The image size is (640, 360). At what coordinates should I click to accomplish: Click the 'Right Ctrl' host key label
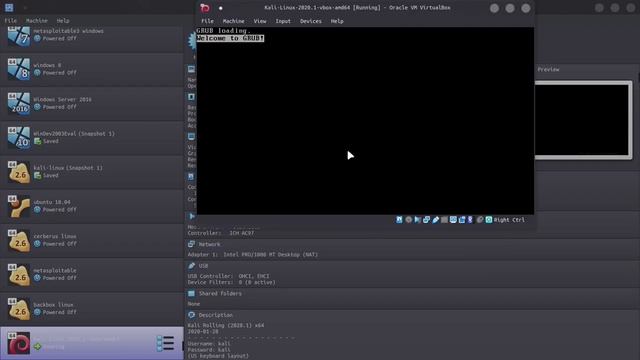[x=509, y=220]
